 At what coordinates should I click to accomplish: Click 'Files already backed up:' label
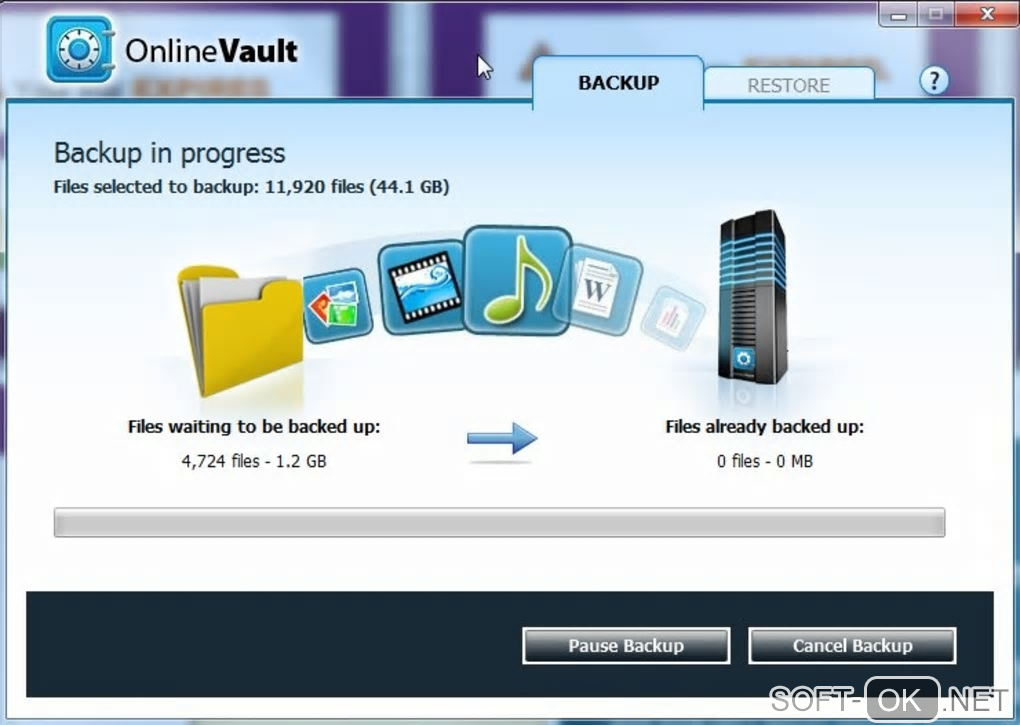pos(764,427)
